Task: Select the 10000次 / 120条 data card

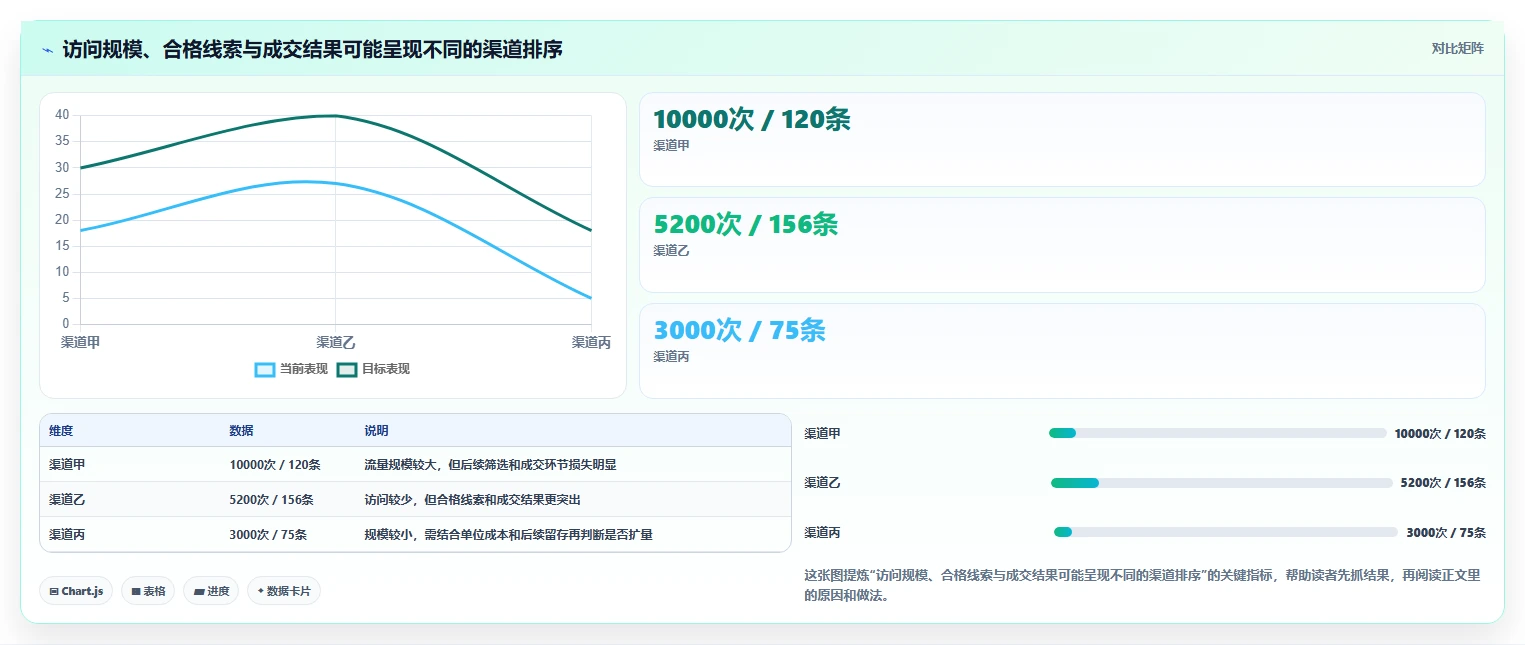Action: (1062, 140)
